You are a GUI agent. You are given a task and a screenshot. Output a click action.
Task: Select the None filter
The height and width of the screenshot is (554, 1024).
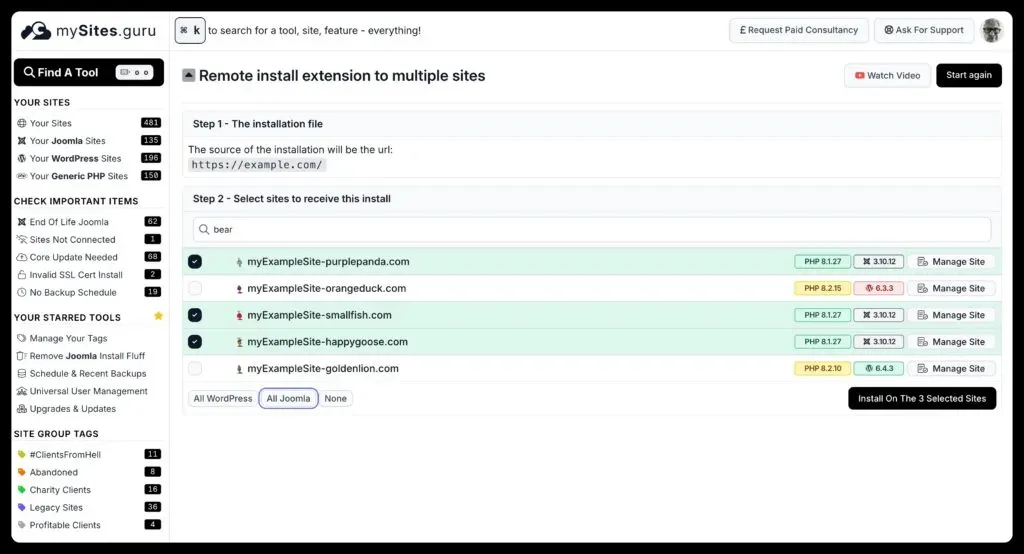coord(336,399)
